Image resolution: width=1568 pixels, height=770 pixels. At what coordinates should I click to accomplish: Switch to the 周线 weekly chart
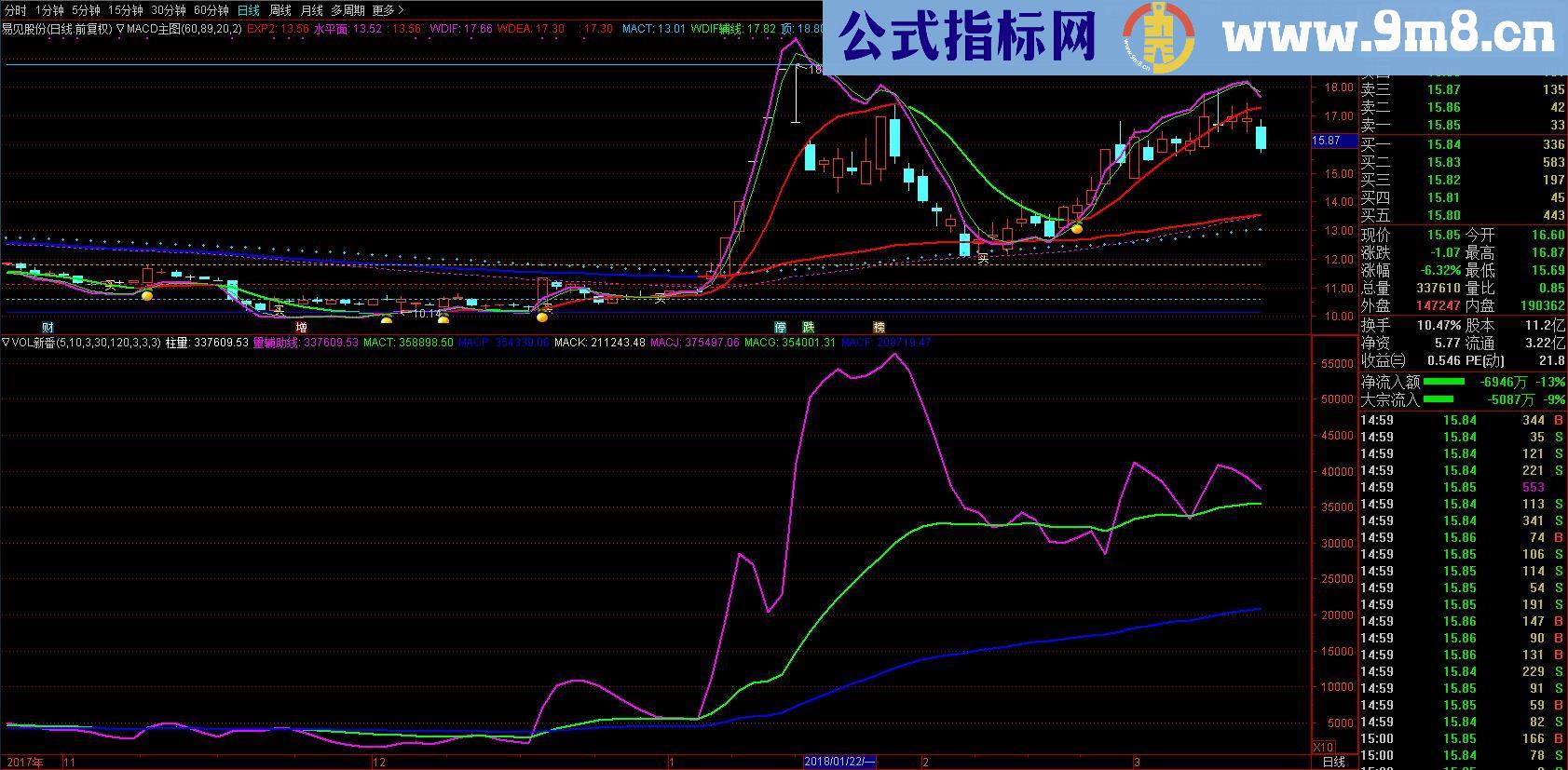click(x=280, y=10)
